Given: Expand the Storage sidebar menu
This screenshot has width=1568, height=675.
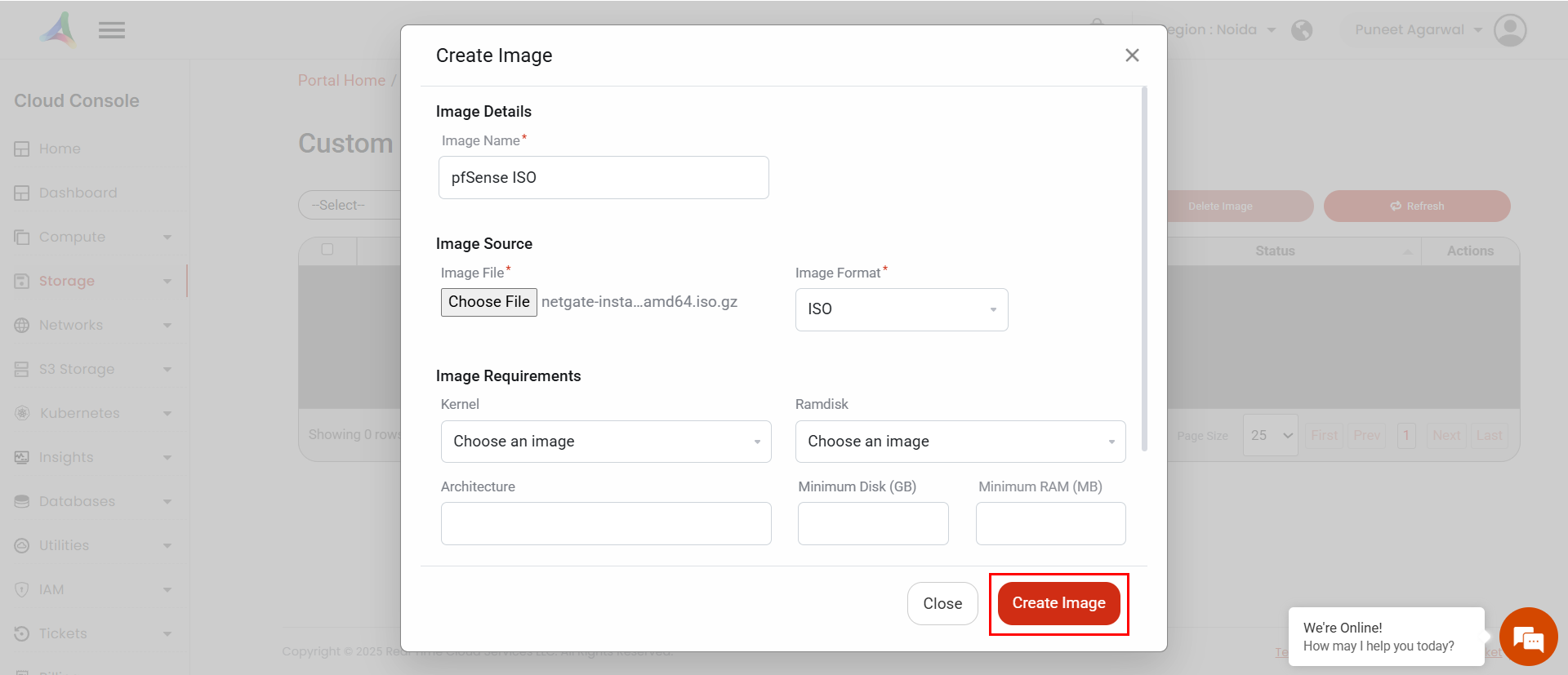Looking at the screenshot, I should point(167,282).
